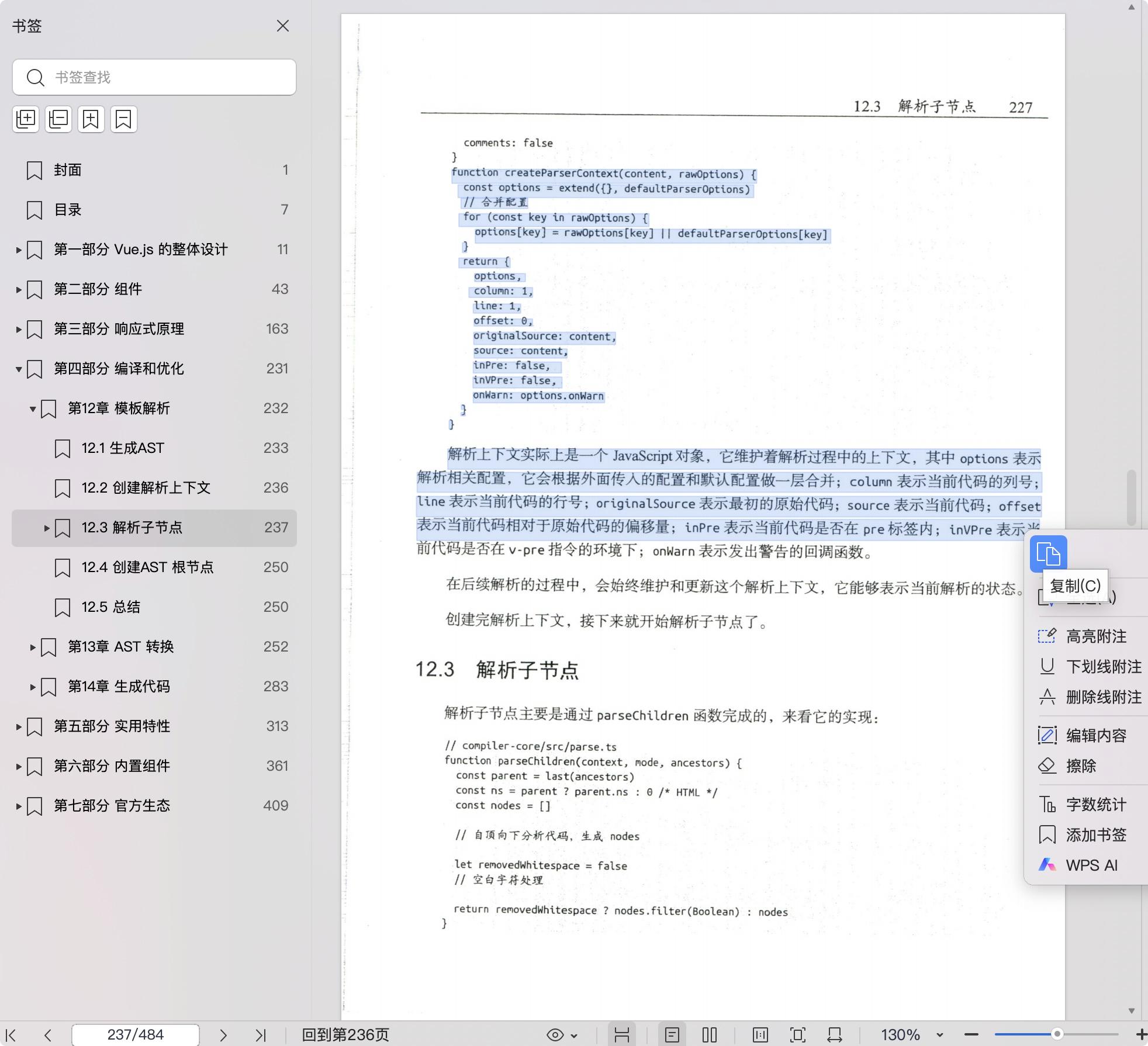Click the zoom in plus button
1148x1046 pixels.
point(1141,1035)
